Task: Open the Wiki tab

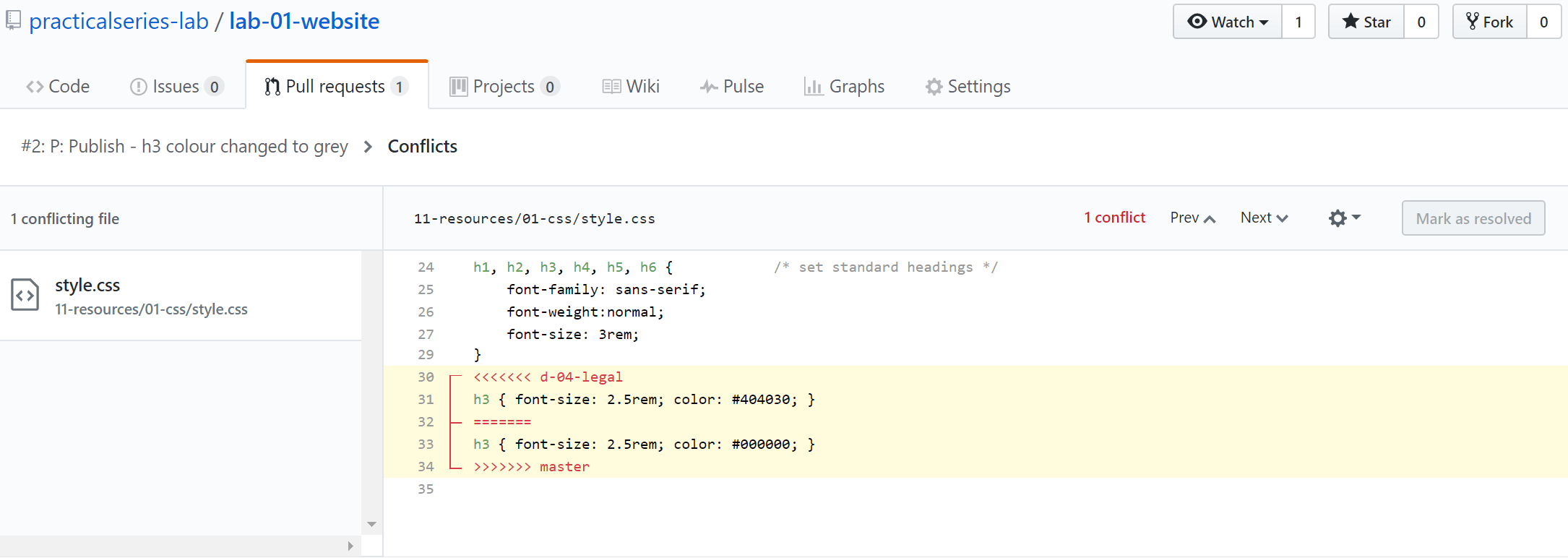Action: tap(631, 86)
